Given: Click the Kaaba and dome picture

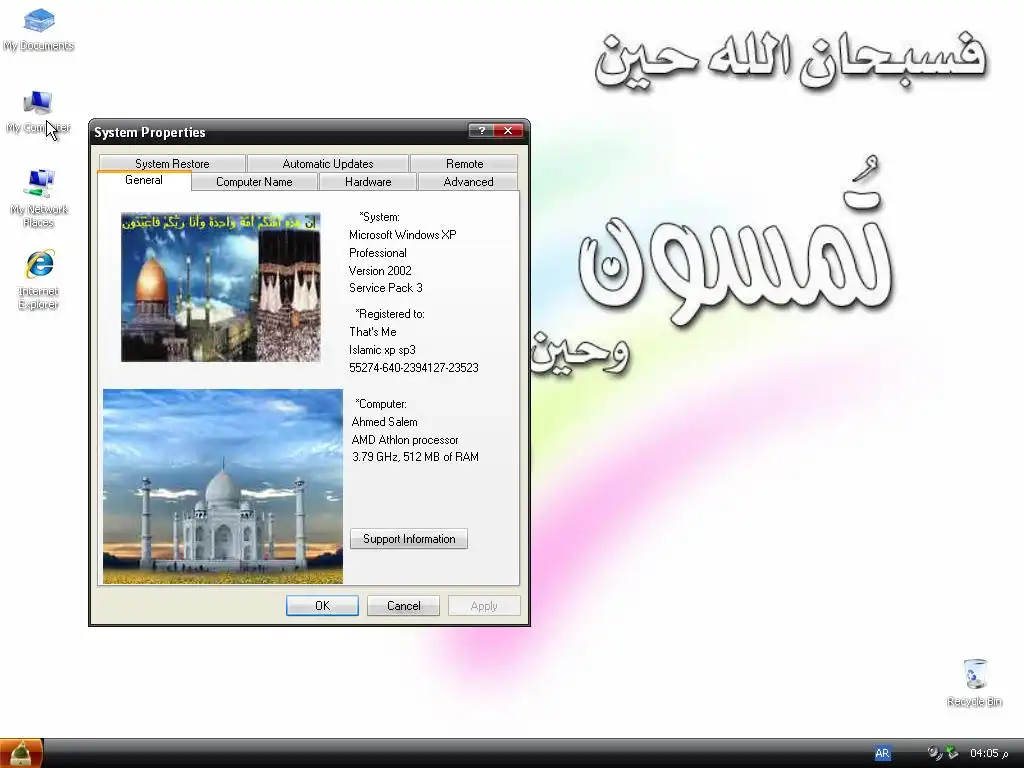Looking at the screenshot, I should pos(221,287).
